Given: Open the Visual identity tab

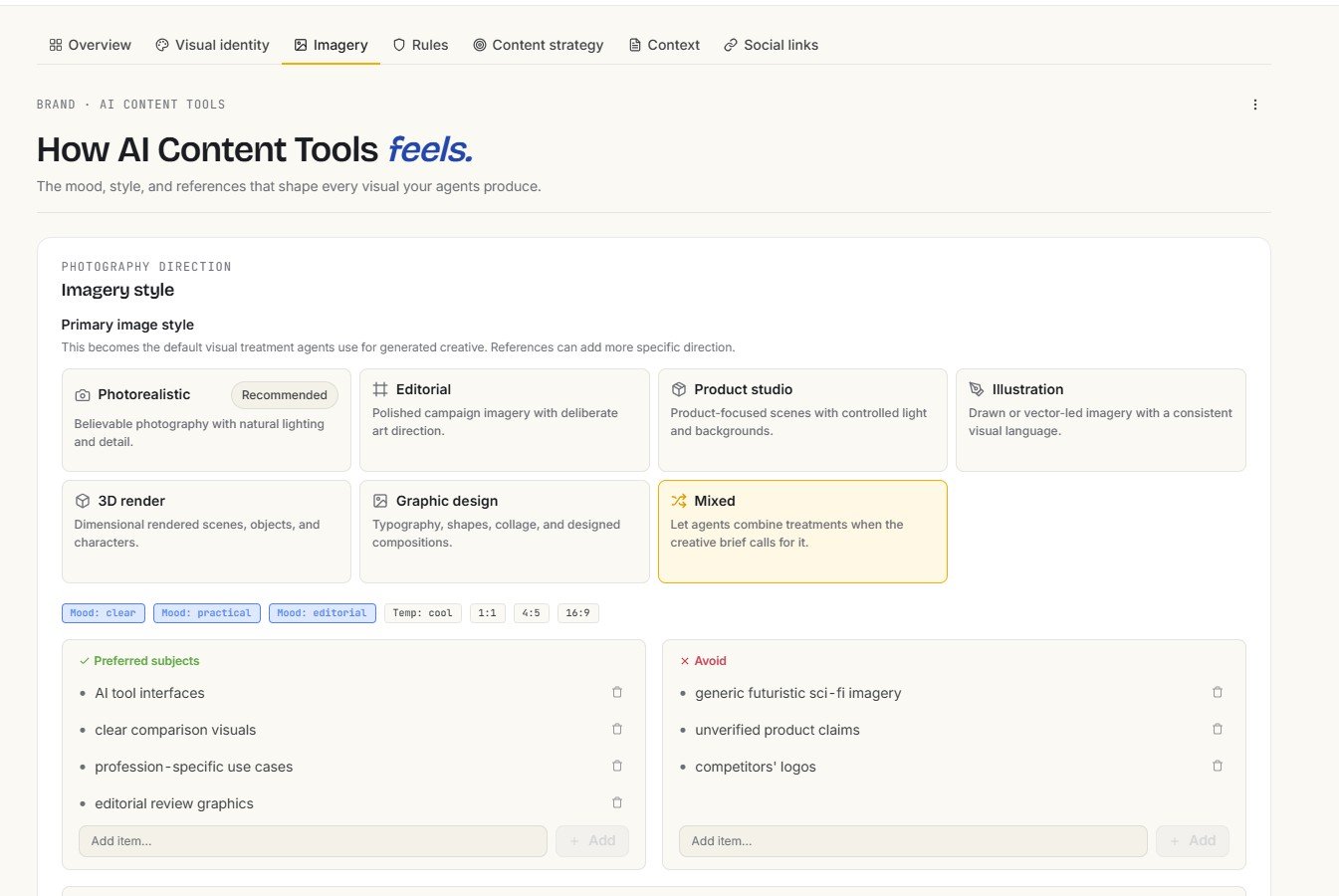Looking at the screenshot, I should pos(212,45).
